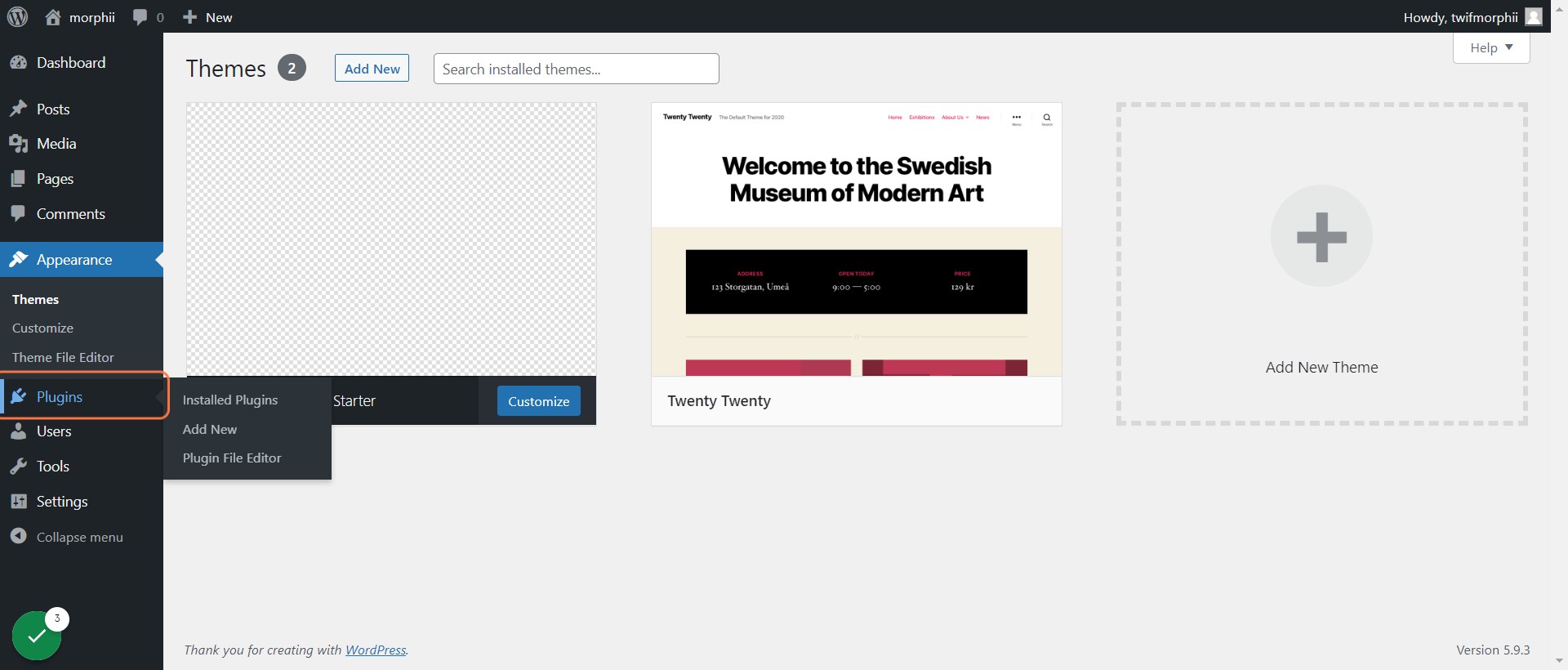Click the large plus to add theme
The height and width of the screenshot is (670, 1568).
[1321, 236]
